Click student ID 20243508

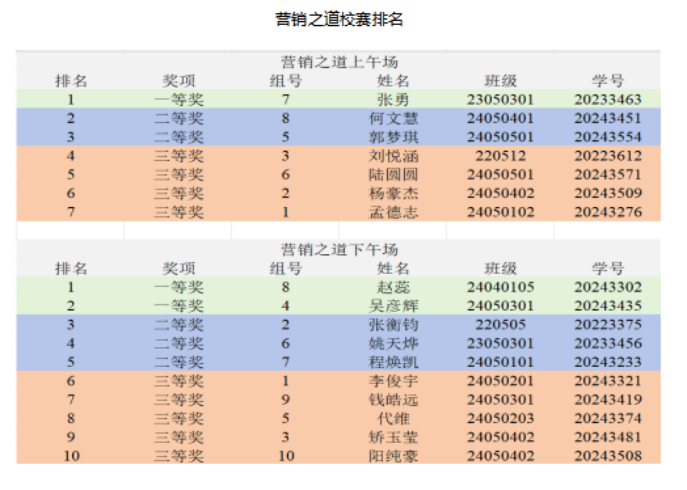[608, 456]
